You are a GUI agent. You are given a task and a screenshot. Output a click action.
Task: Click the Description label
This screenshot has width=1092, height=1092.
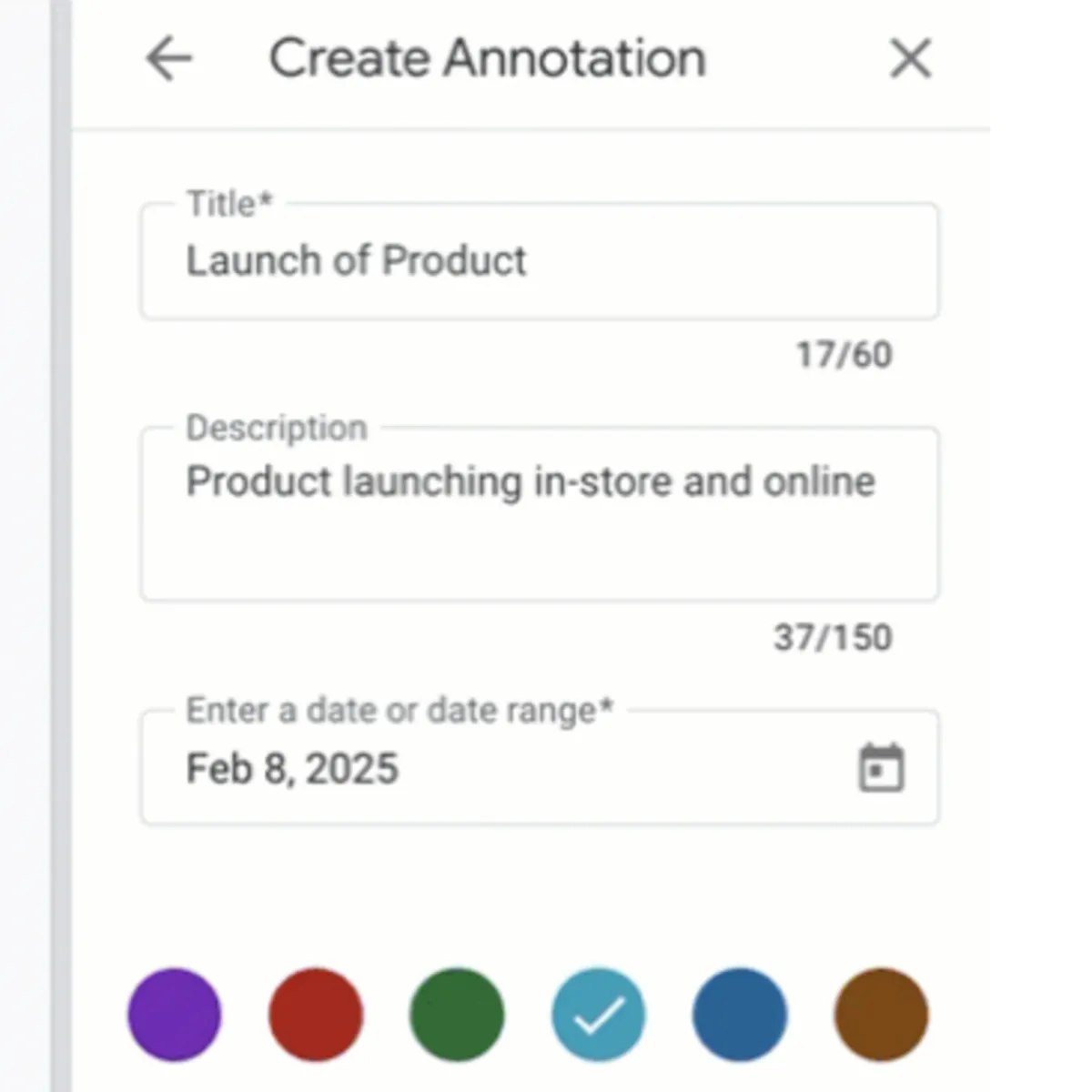[276, 426]
